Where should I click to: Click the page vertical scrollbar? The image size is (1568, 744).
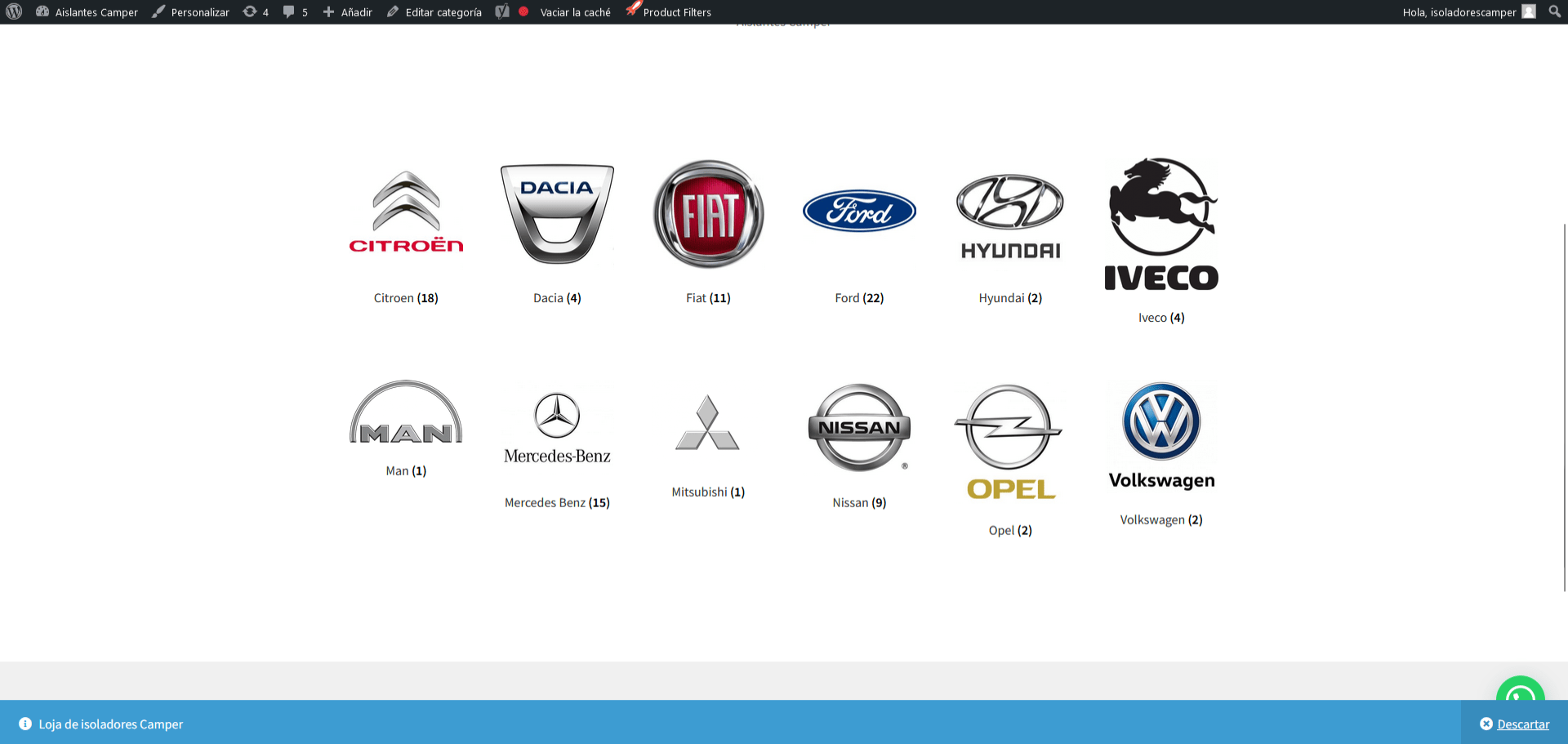[x=1565, y=406]
